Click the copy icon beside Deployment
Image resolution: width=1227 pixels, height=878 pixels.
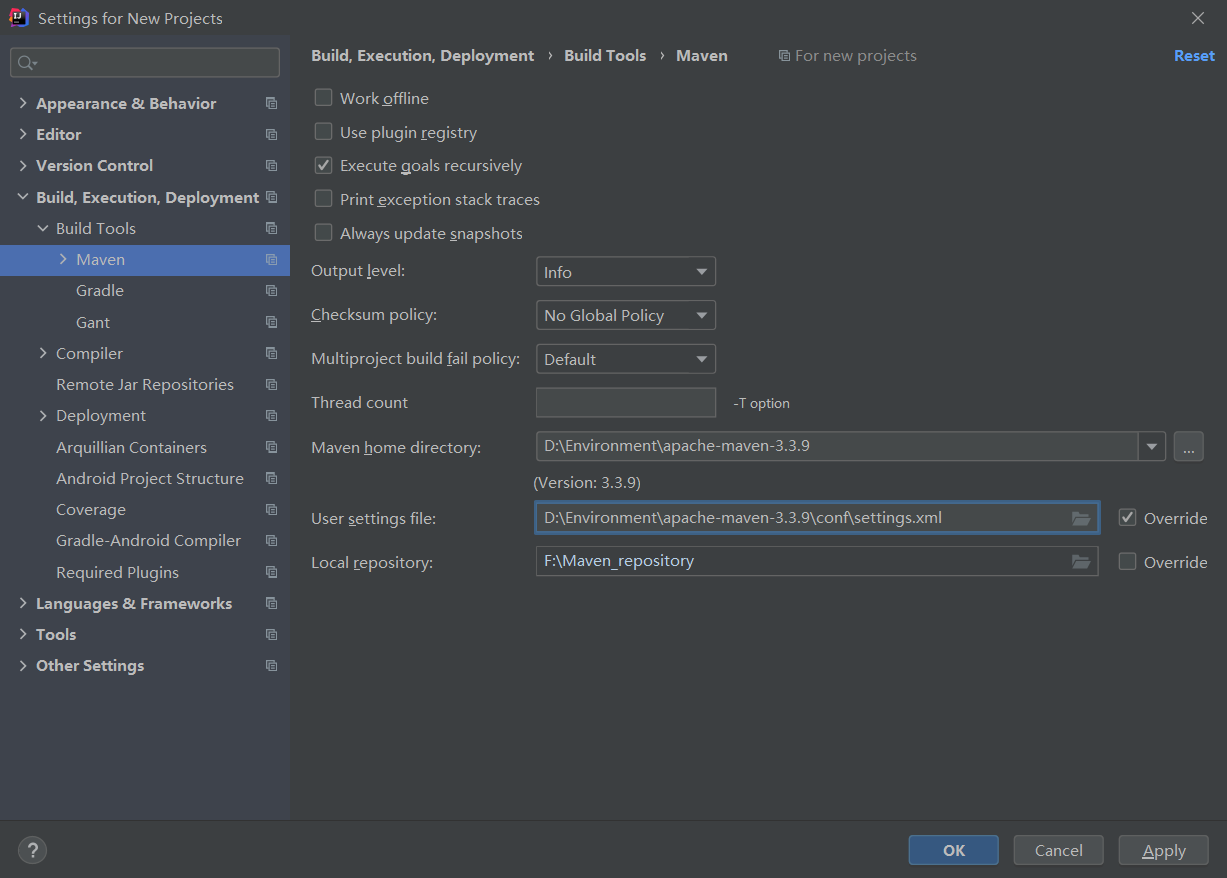click(x=271, y=415)
